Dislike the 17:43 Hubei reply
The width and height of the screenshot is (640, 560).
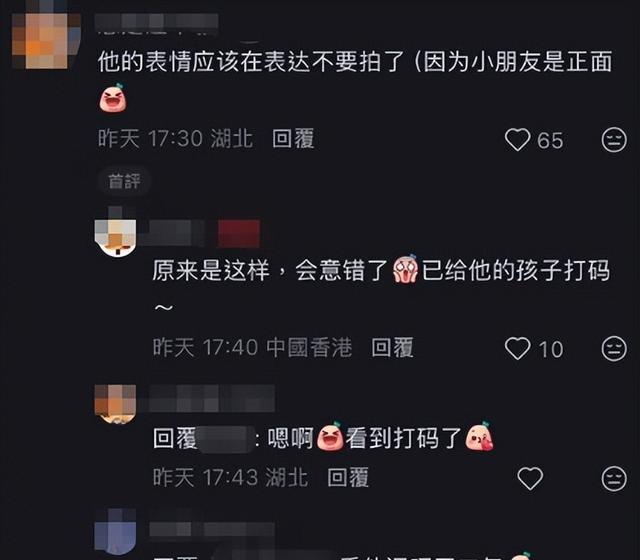point(614,478)
